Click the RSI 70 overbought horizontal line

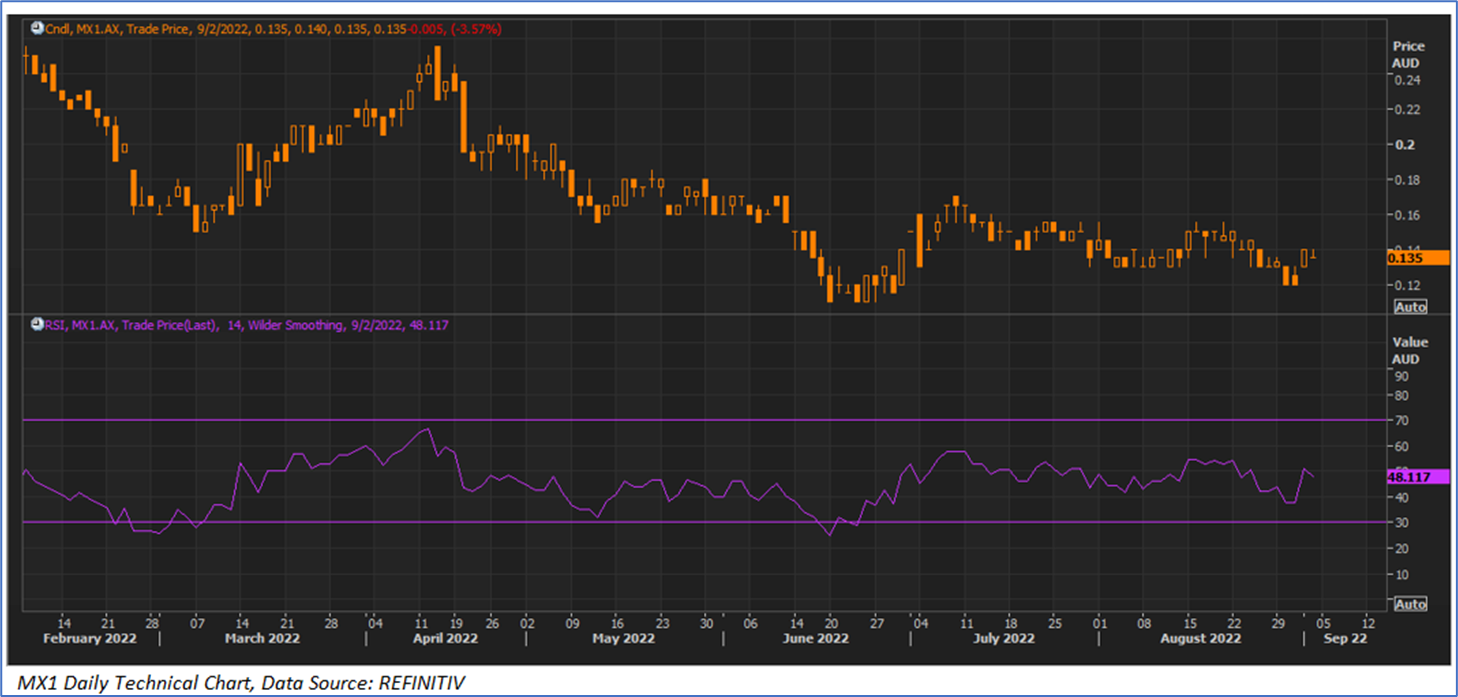[x=700, y=420]
